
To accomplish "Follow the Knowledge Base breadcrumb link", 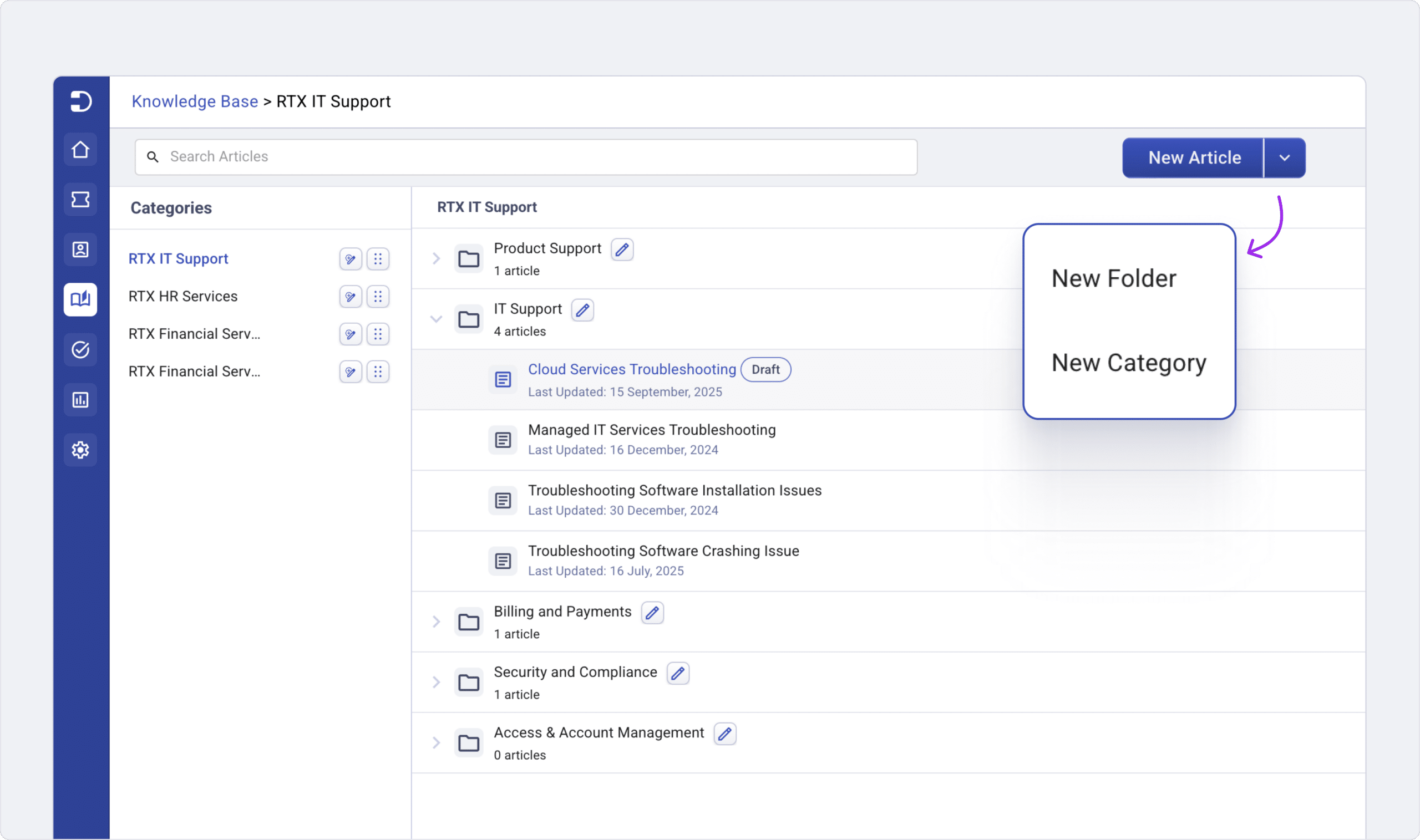I will (x=195, y=102).
